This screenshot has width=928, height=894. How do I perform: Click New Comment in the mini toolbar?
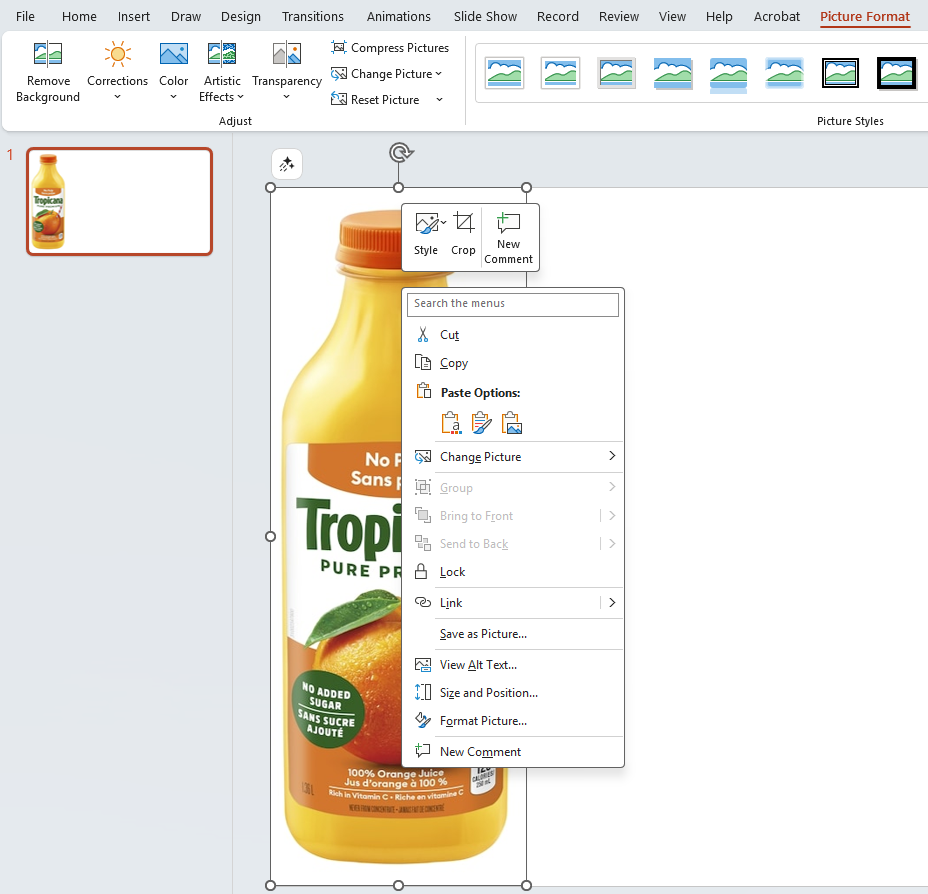pyautogui.click(x=508, y=238)
